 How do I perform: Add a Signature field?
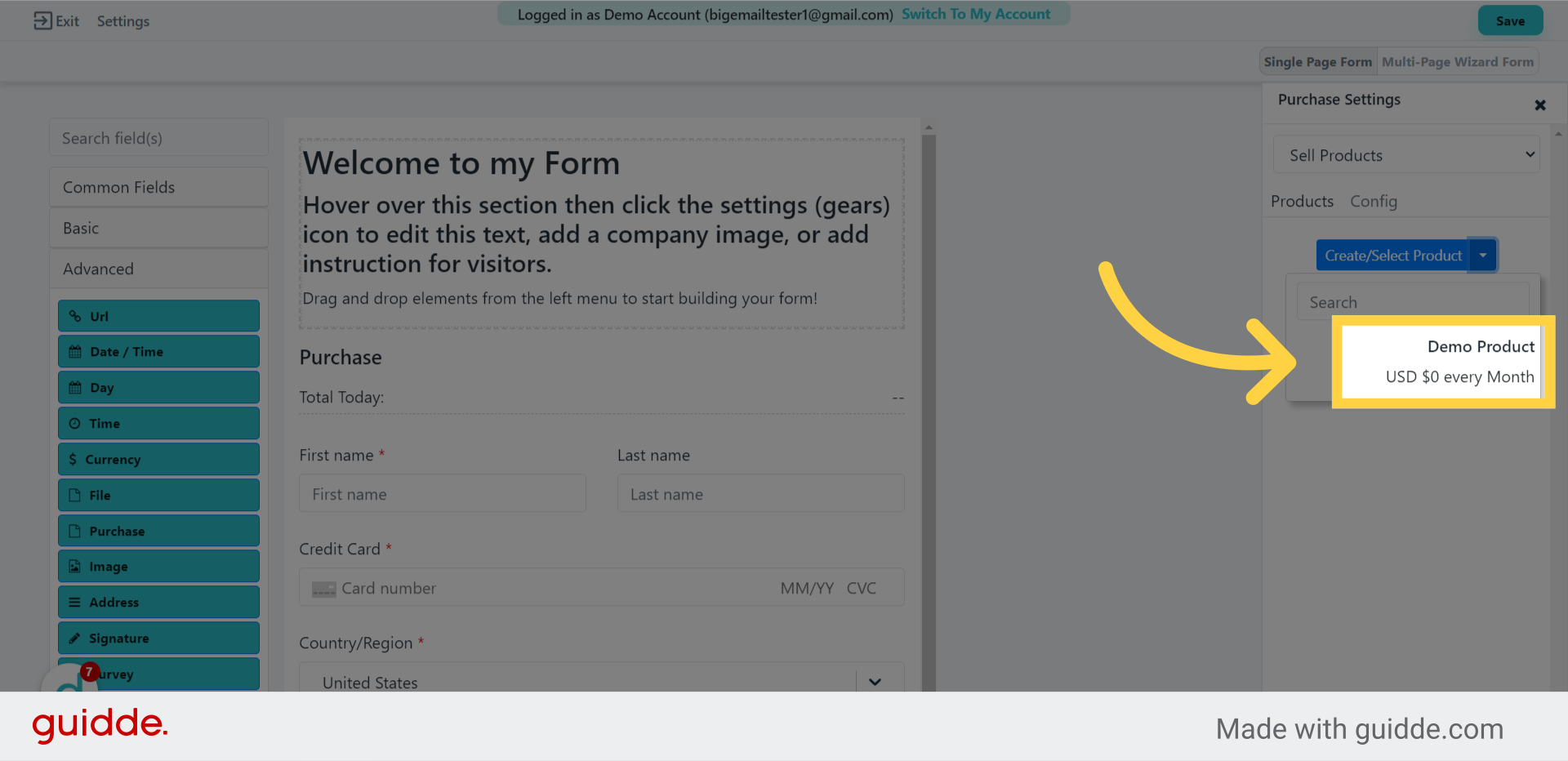(x=158, y=638)
